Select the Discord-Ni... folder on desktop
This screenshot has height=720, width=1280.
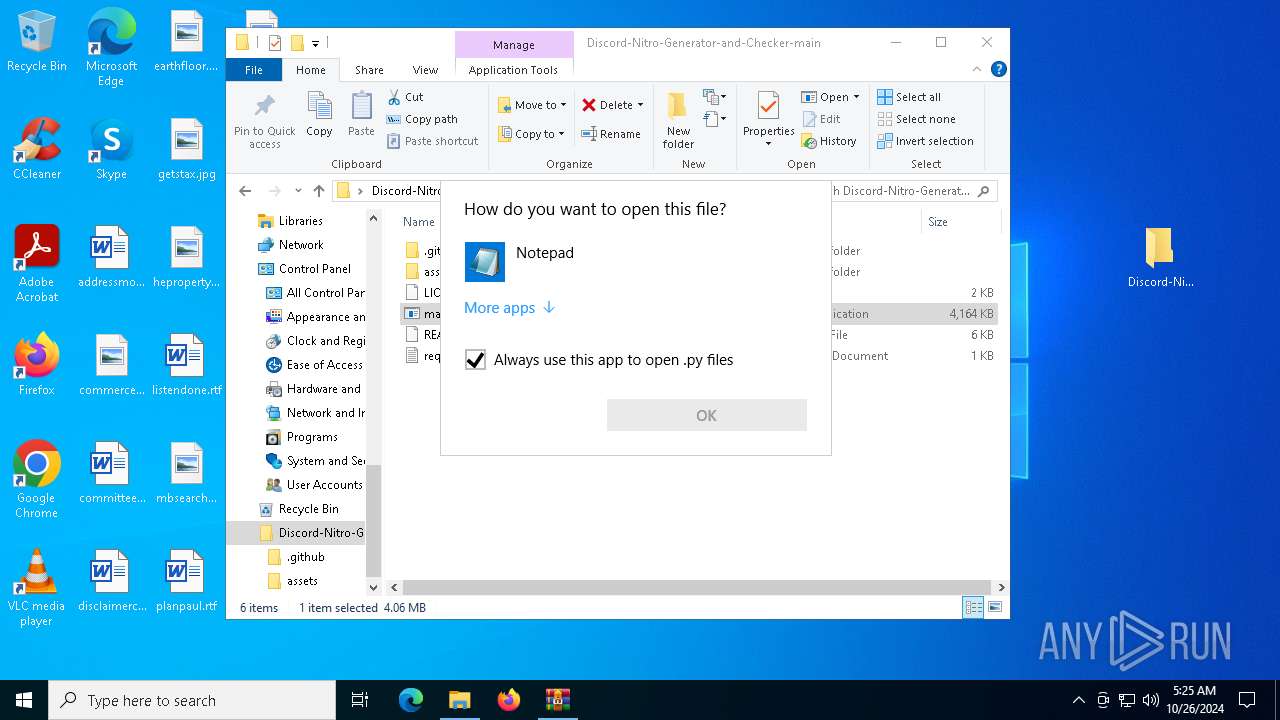[x=1160, y=258]
